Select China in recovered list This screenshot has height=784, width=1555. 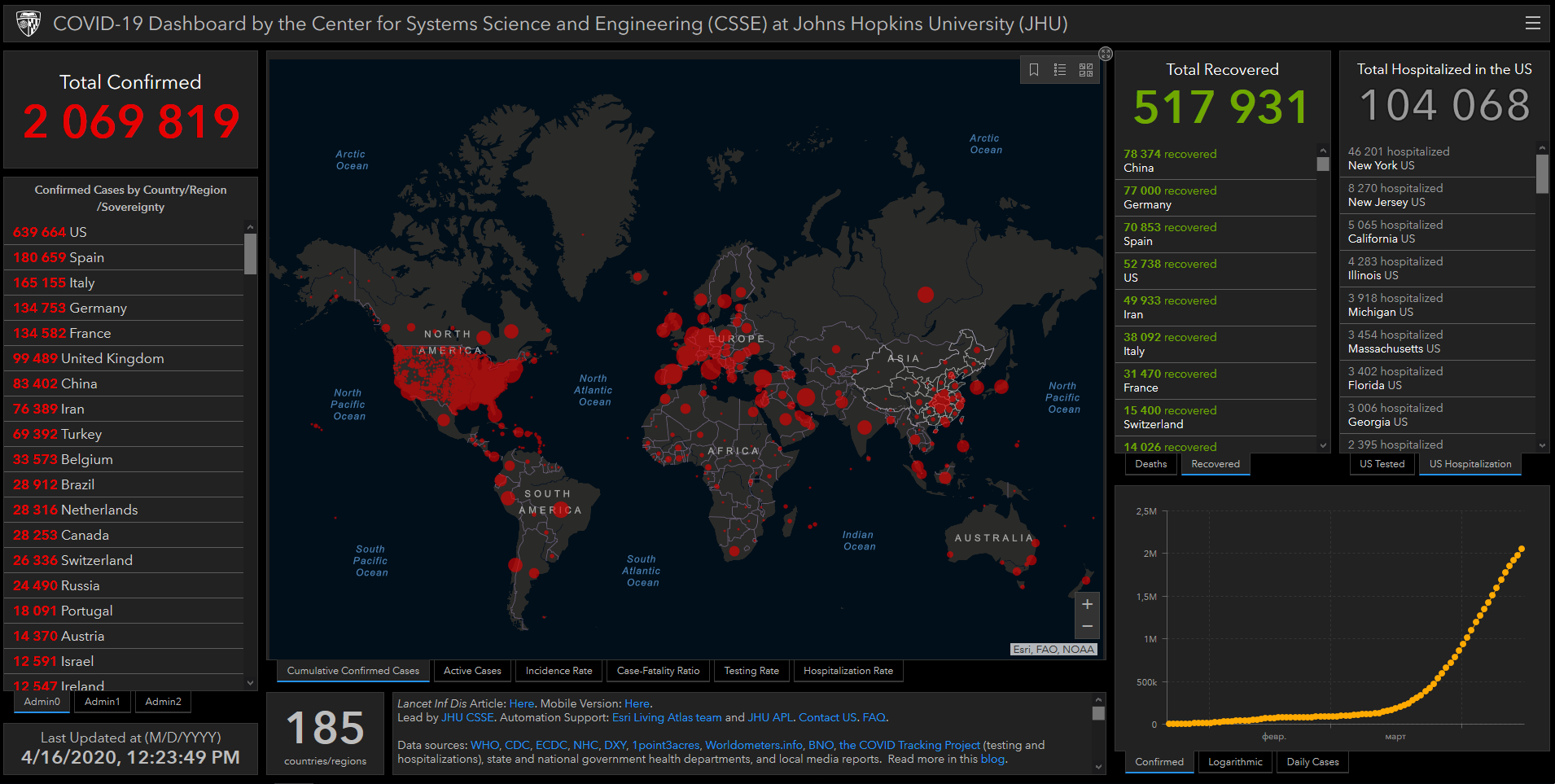[x=1216, y=160]
